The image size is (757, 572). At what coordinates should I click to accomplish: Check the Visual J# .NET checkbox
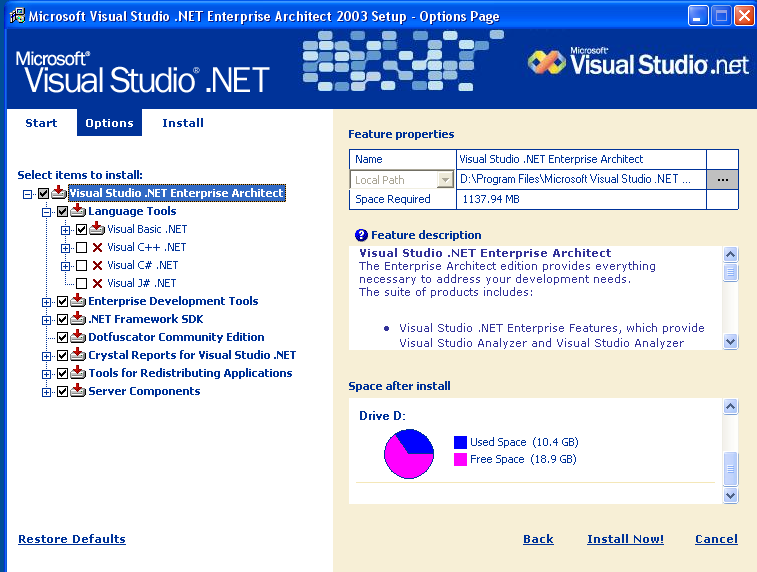[x=82, y=283]
